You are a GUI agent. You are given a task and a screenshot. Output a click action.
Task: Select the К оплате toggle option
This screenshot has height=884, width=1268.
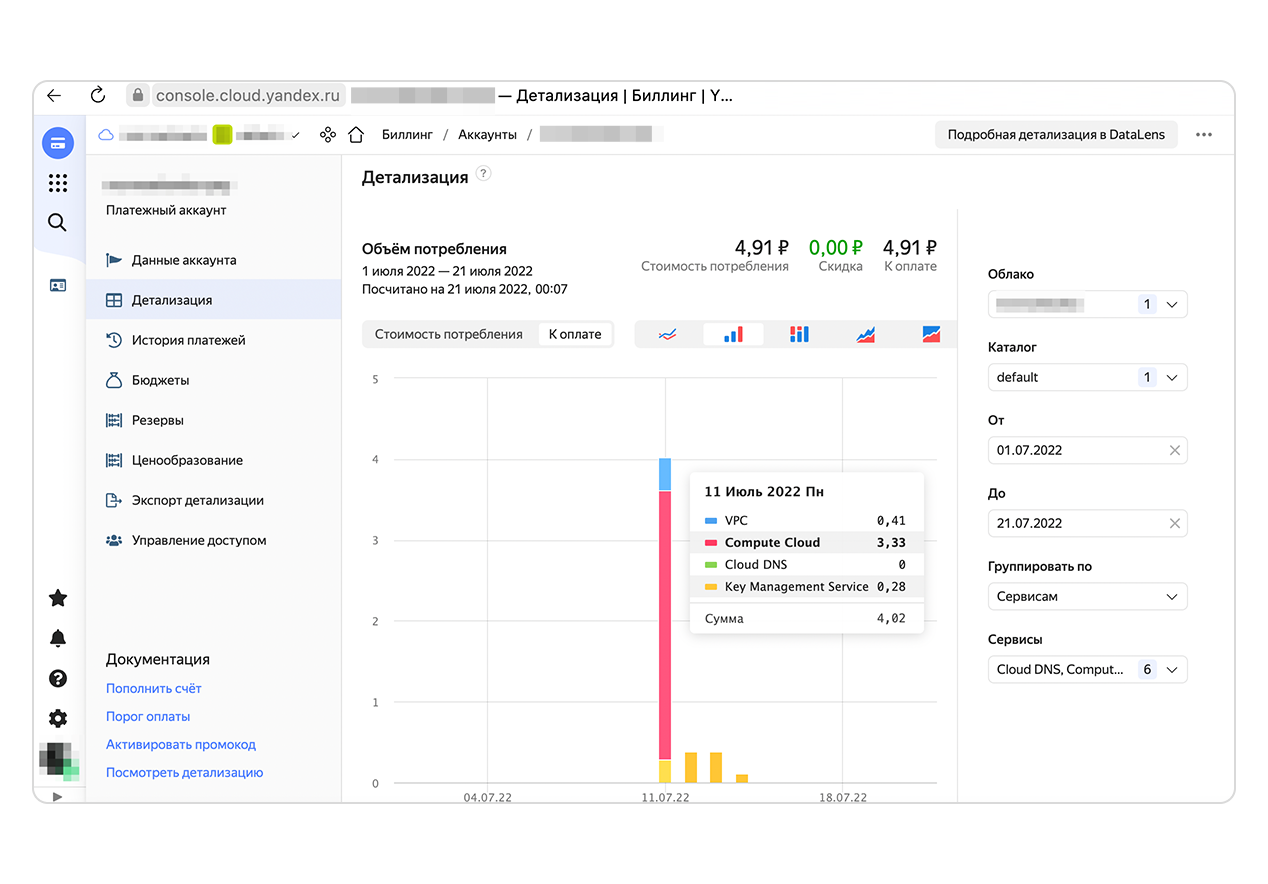point(575,334)
